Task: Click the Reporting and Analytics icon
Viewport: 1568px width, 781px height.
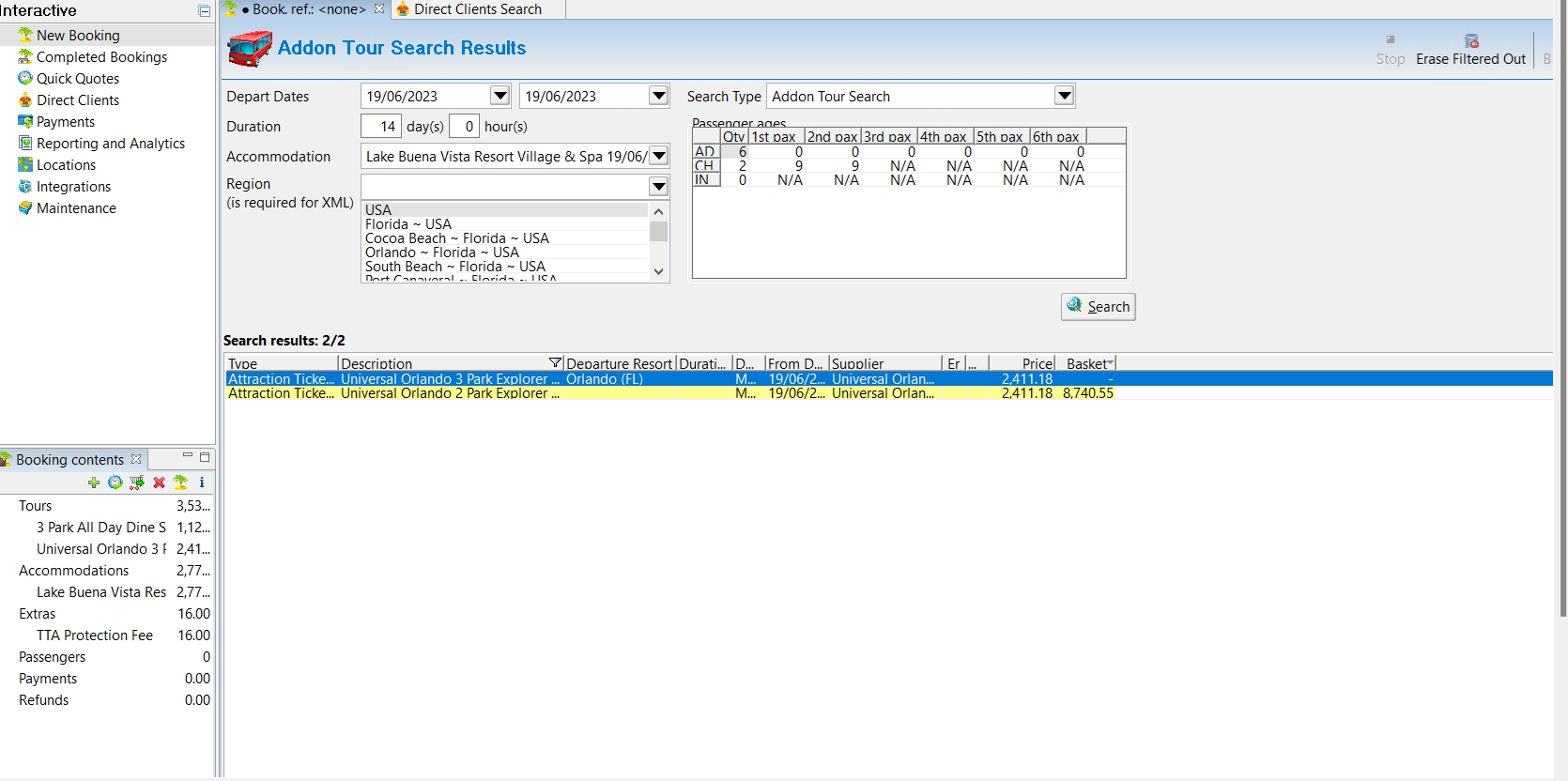Action: point(25,143)
